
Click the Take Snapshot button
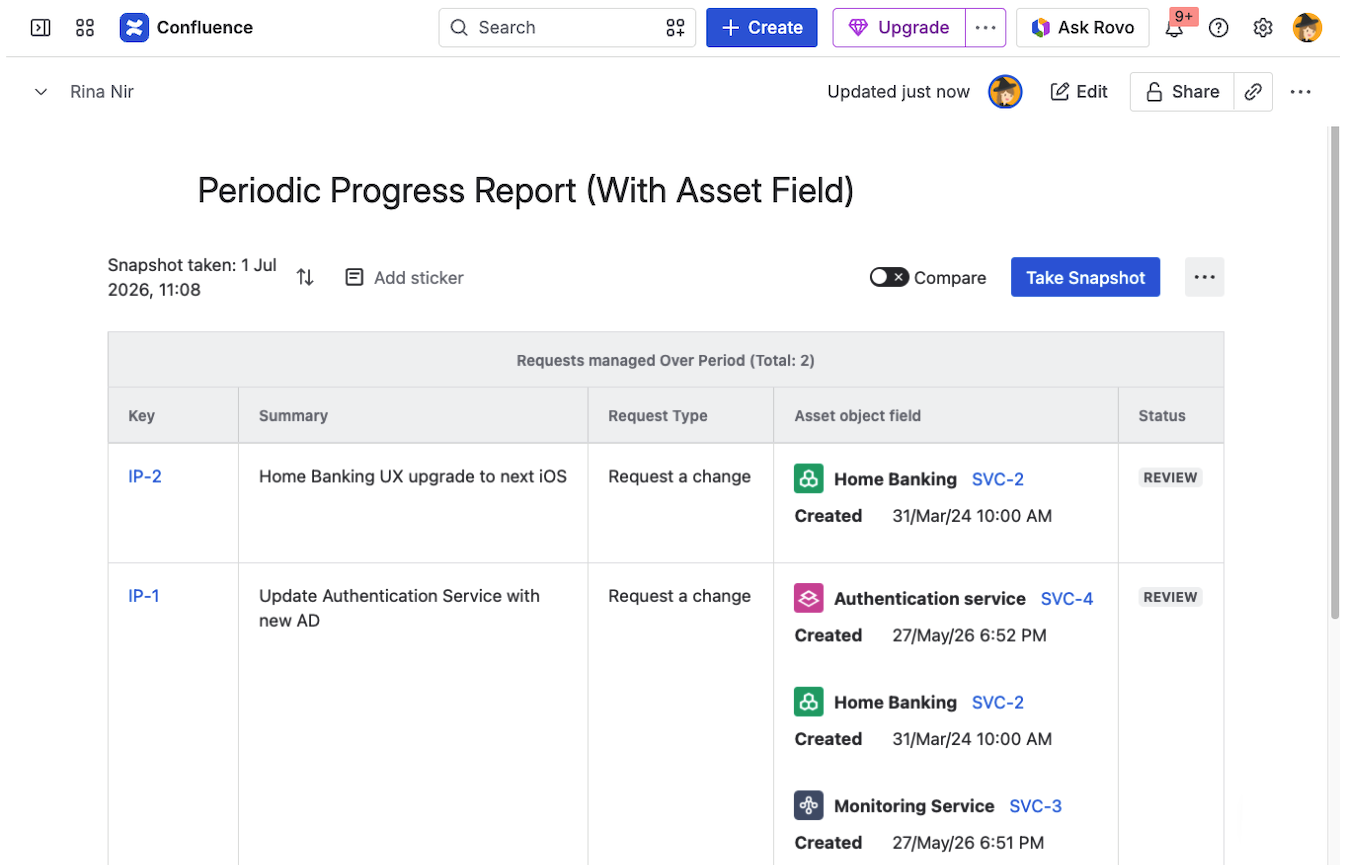1085,277
